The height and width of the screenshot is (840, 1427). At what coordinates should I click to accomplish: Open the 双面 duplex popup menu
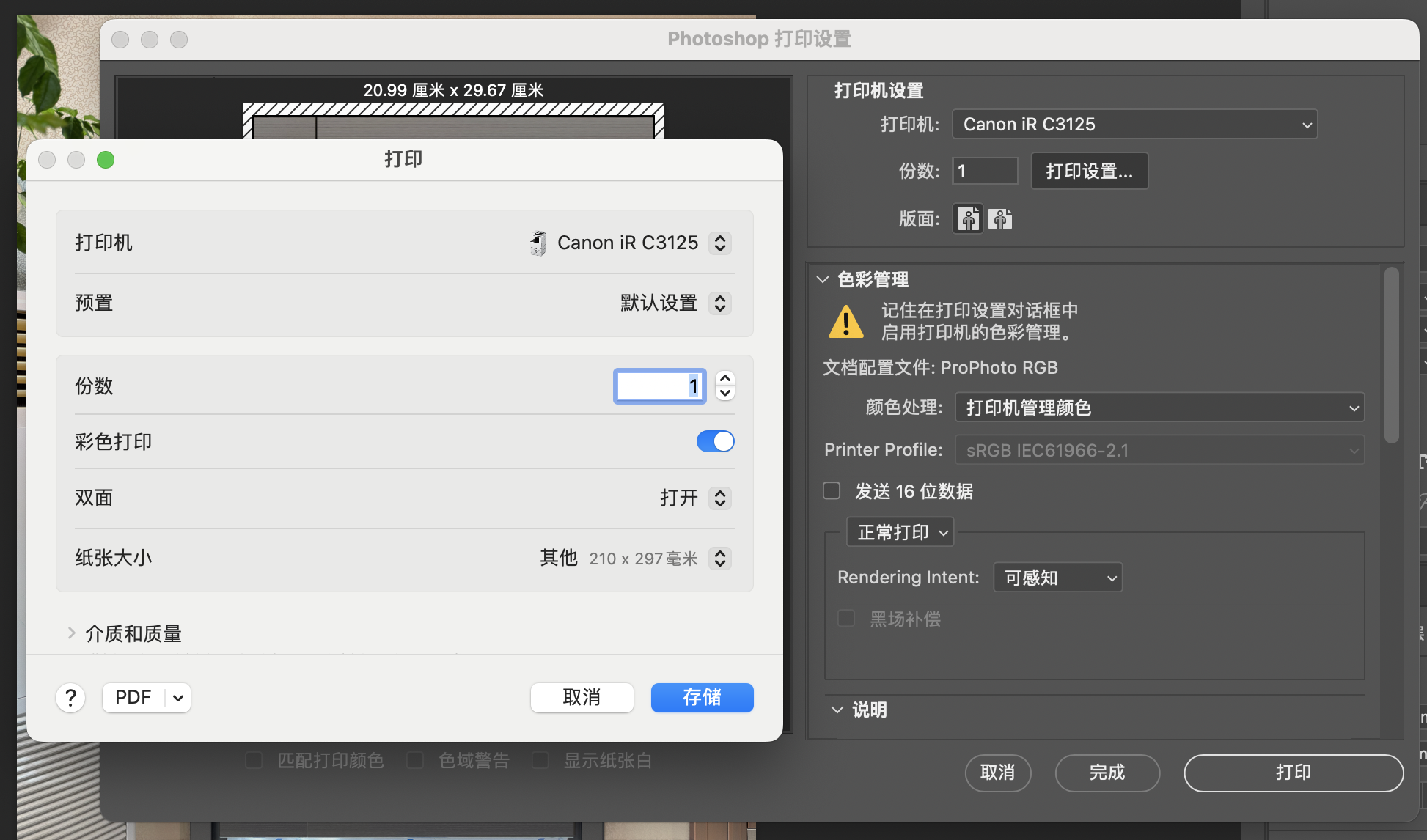tap(719, 498)
